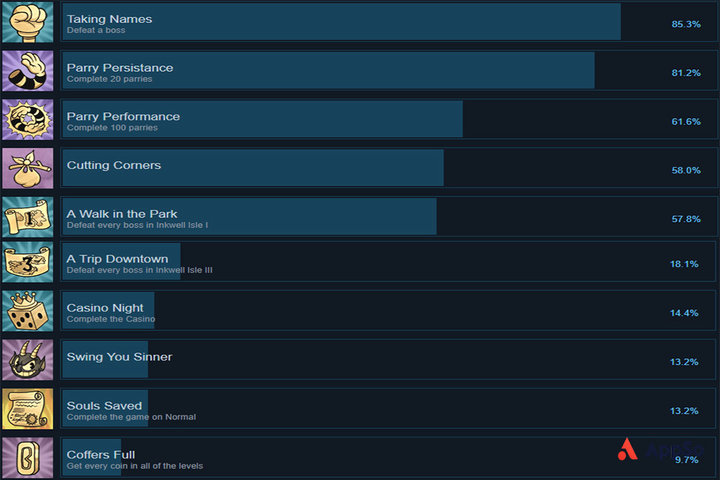The image size is (720, 480).
Task: Select the Parry Performance sun icon
Action: click(28, 119)
